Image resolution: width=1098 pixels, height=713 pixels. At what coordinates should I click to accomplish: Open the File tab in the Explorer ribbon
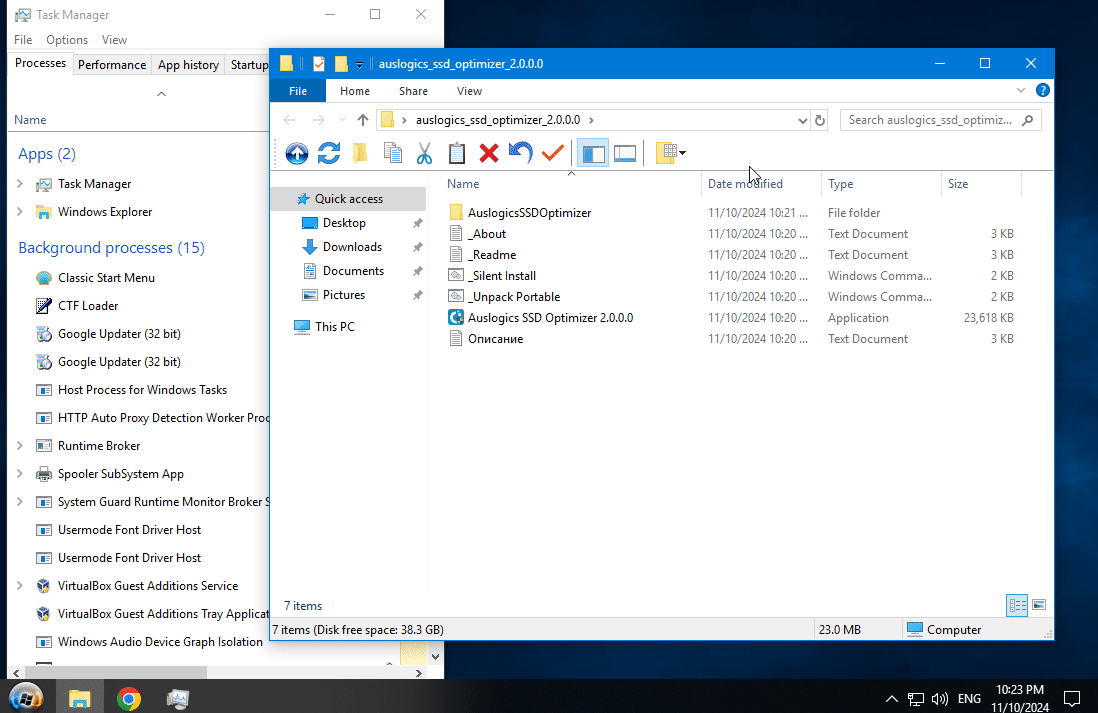[298, 91]
